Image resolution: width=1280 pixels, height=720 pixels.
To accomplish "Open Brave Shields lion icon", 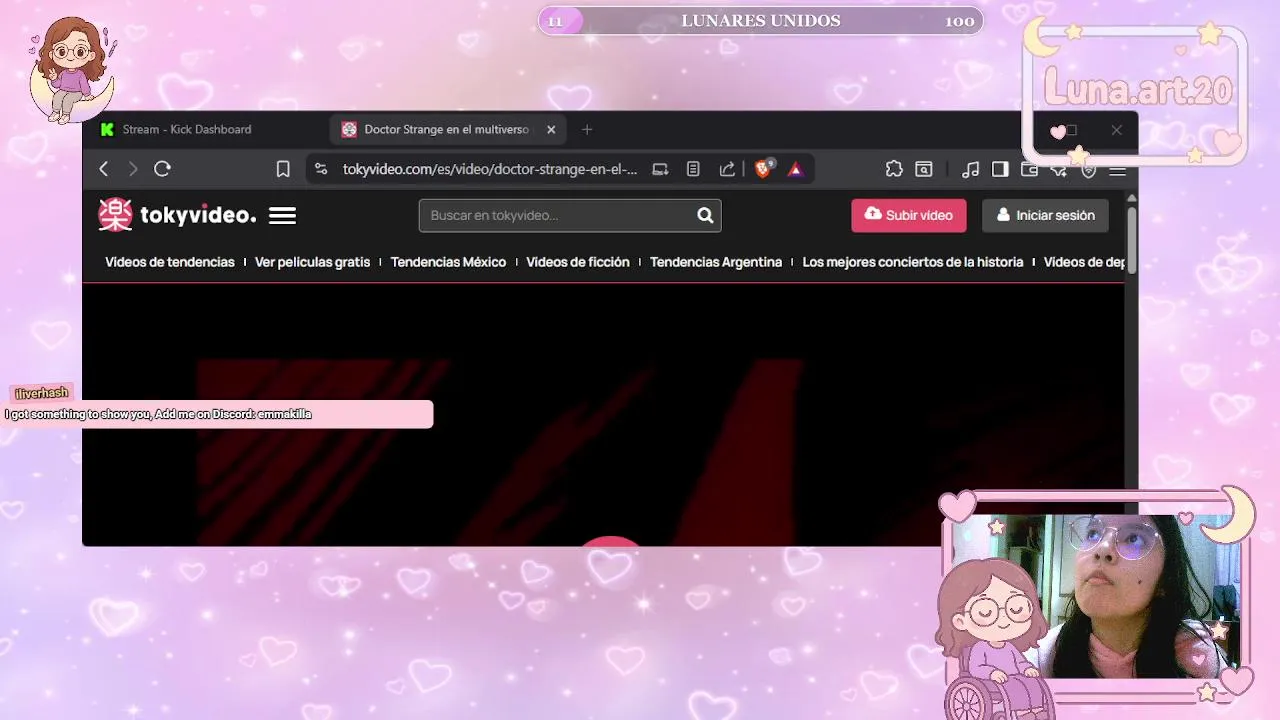I will 763,169.
